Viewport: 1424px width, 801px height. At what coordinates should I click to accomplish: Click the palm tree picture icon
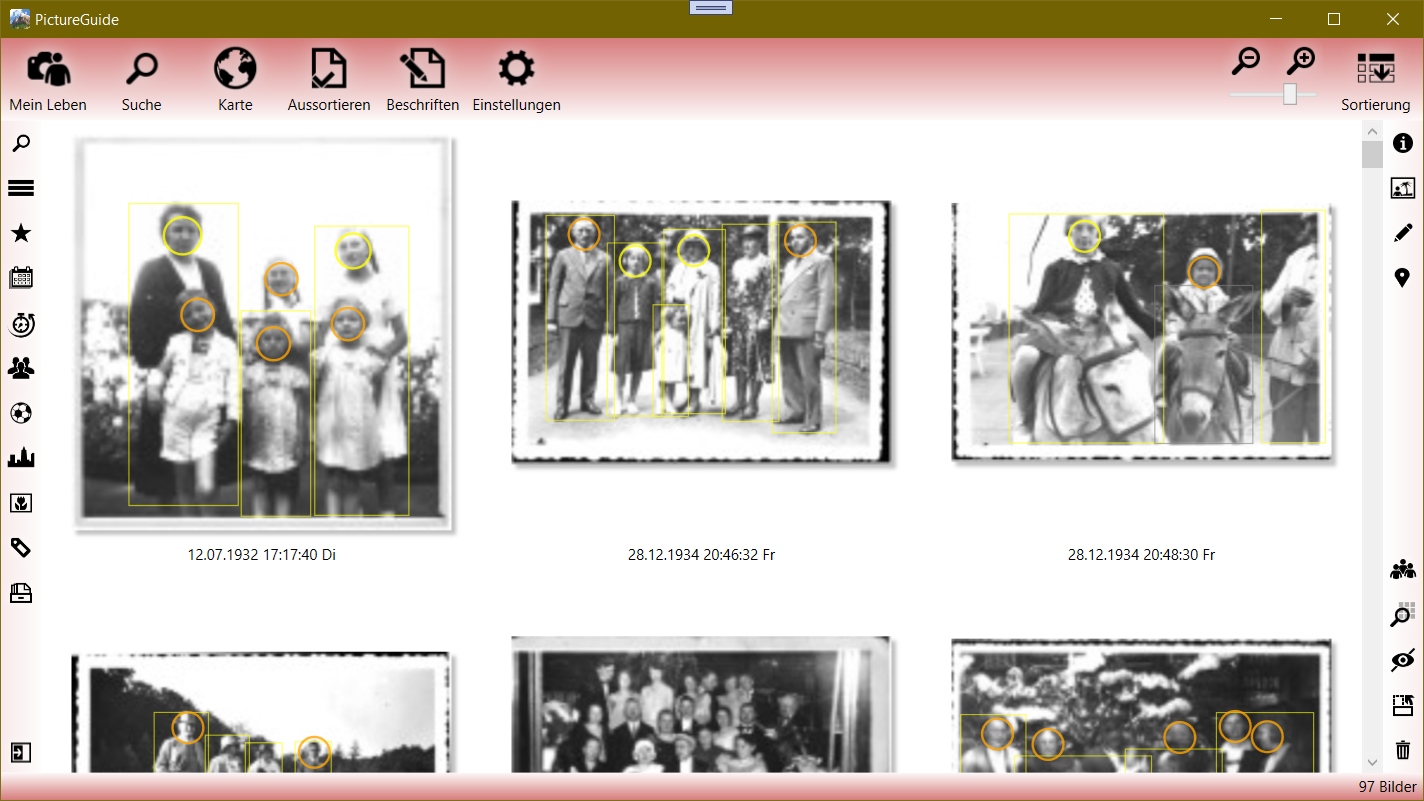[x=1403, y=188]
